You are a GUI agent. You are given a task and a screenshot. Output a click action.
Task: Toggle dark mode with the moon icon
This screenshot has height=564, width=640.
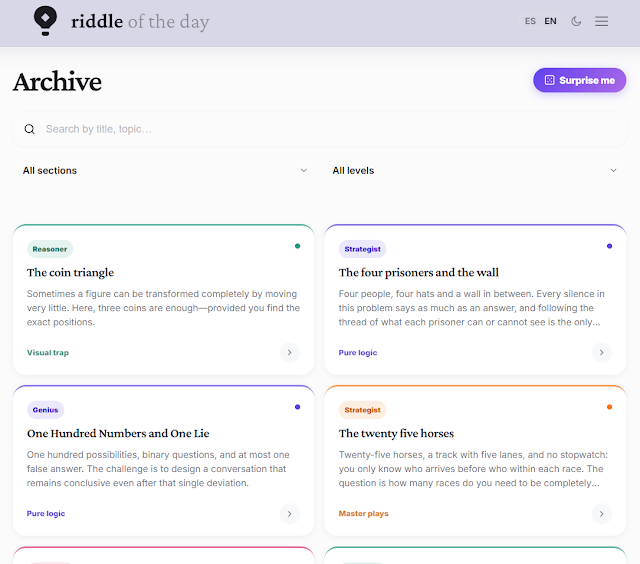576,21
